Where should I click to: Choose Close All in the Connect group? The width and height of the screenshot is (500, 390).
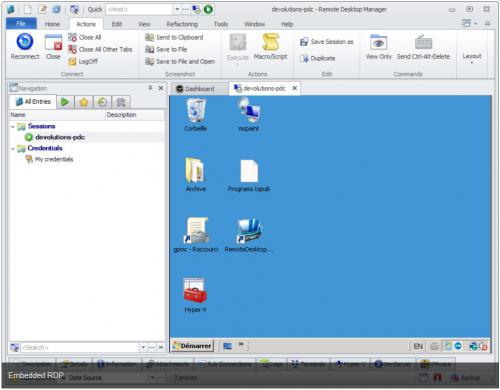click(85, 37)
